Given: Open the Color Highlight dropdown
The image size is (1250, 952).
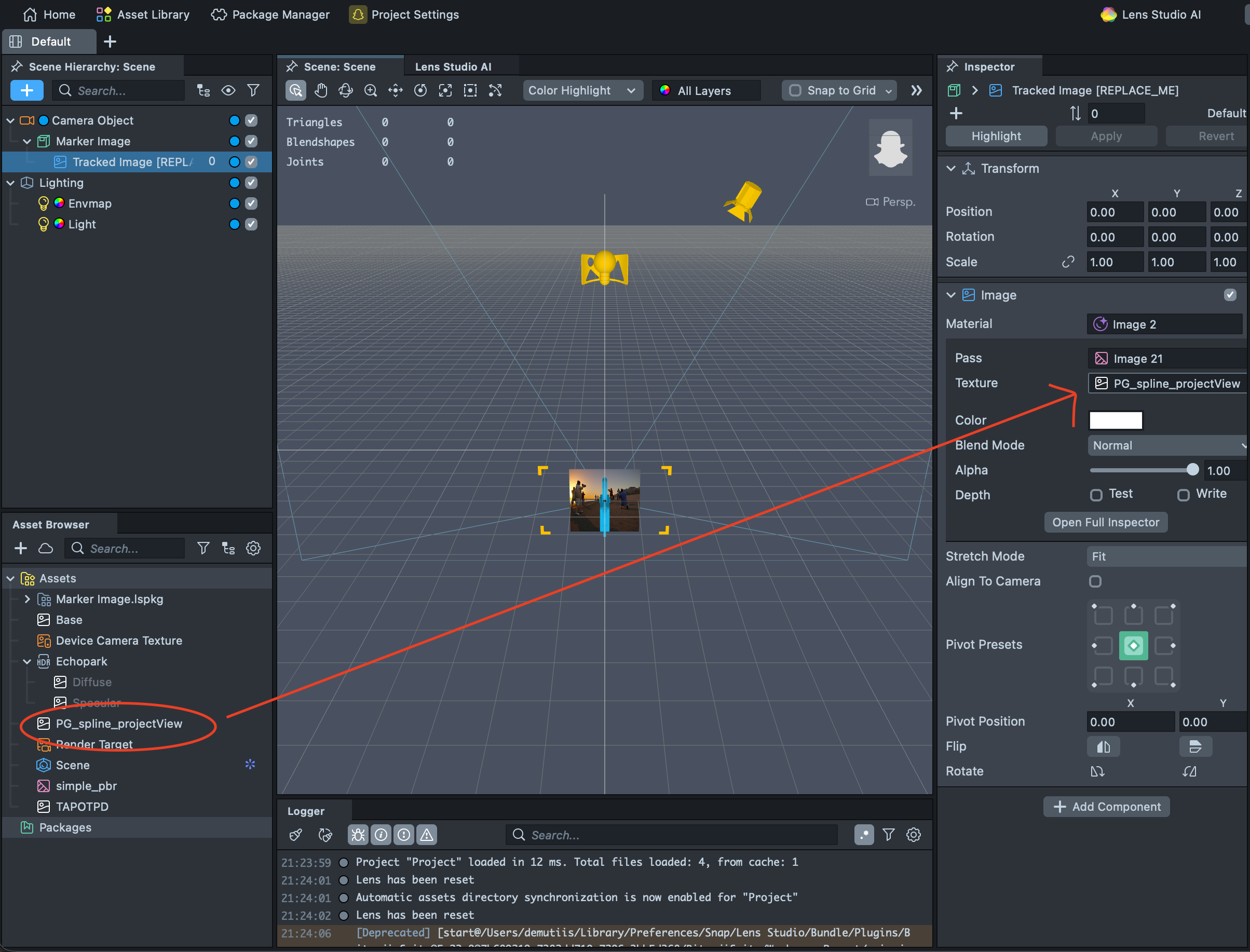Looking at the screenshot, I should click(x=582, y=91).
